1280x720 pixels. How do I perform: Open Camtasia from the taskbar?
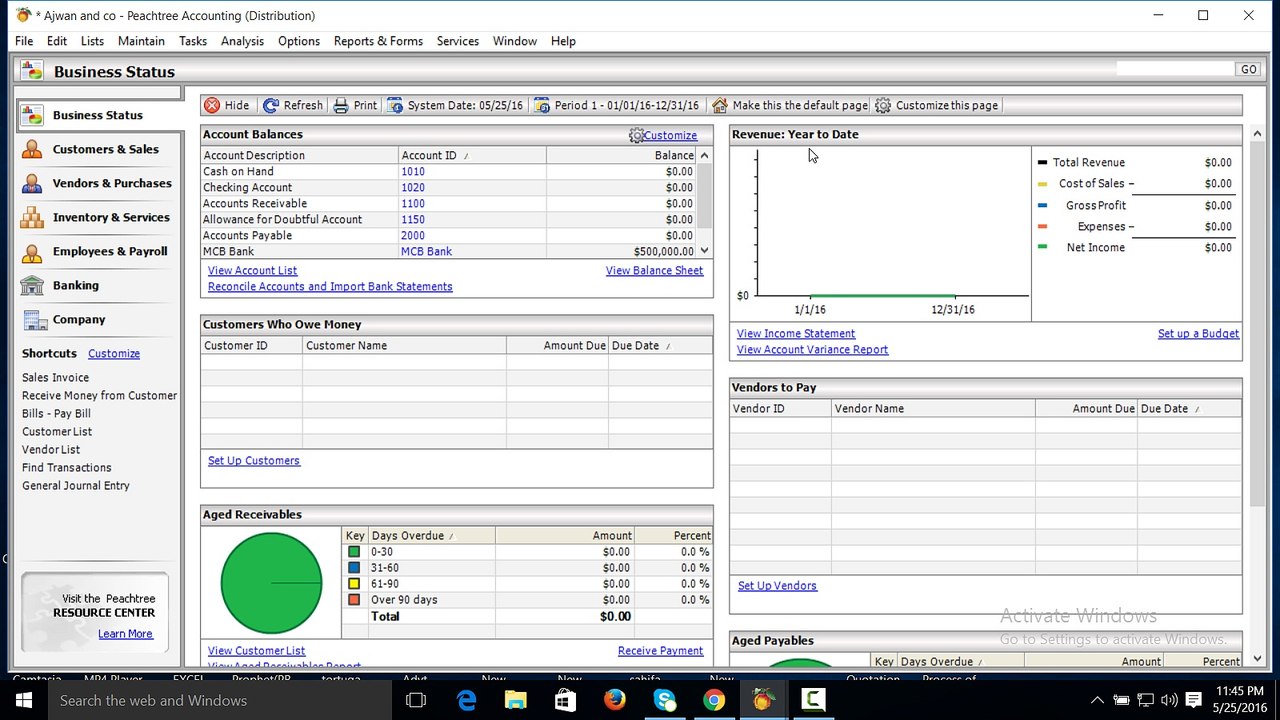point(813,700)
